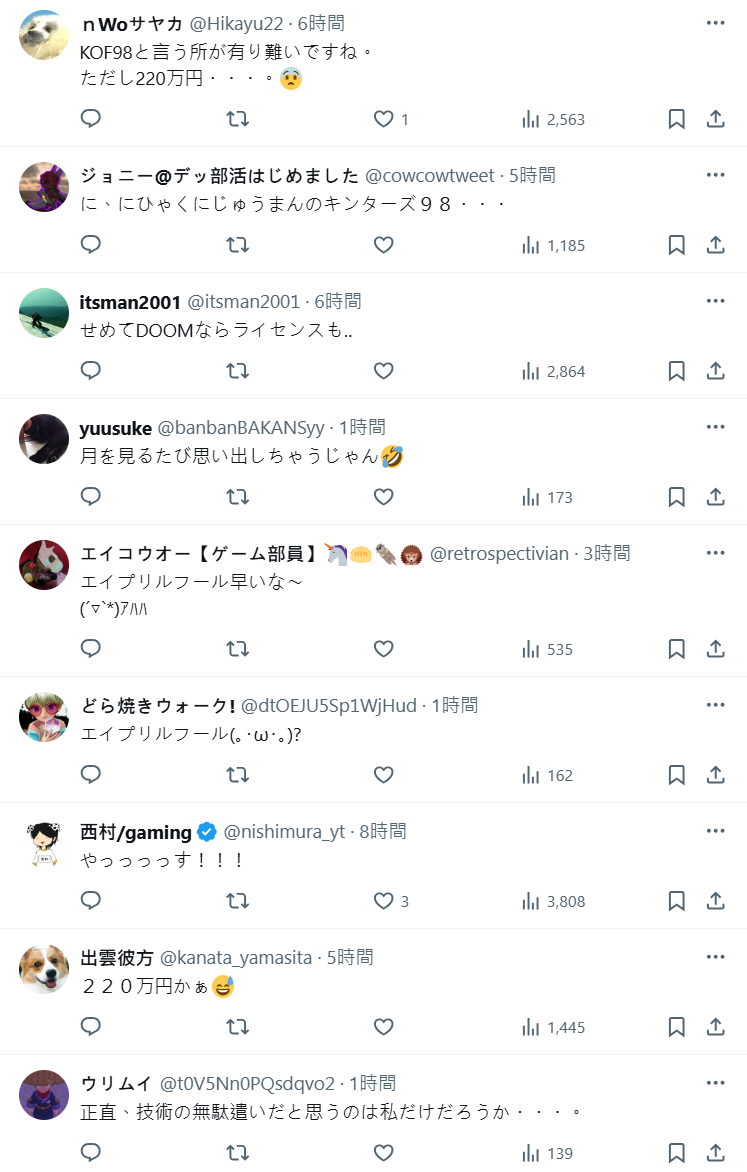747x1172 pixels.
Task: Open どら焼きウォーク!'s profile picture
Action: coord(44,716)
